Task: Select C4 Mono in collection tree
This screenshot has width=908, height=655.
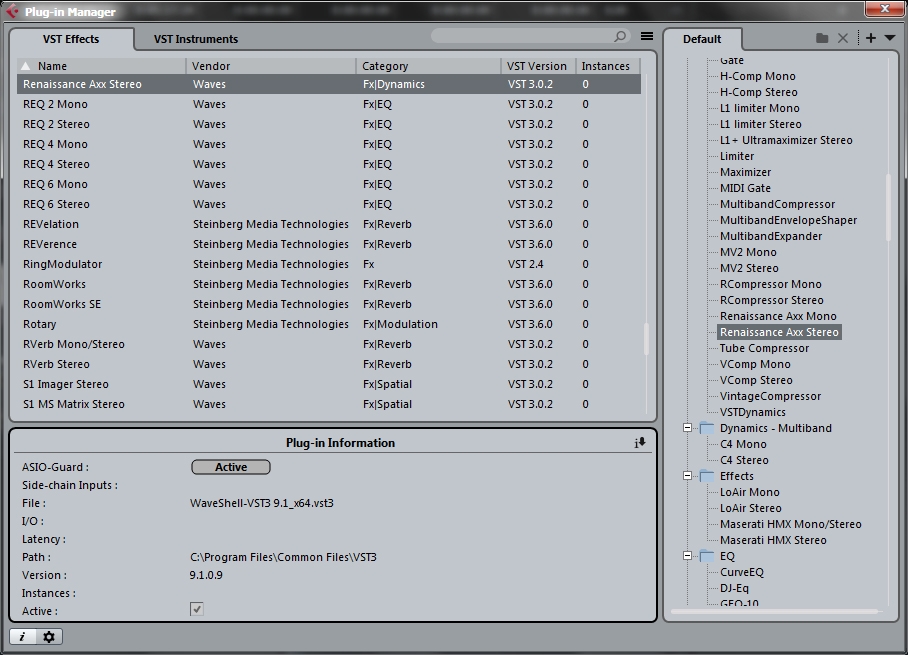Action: (743, 444)
